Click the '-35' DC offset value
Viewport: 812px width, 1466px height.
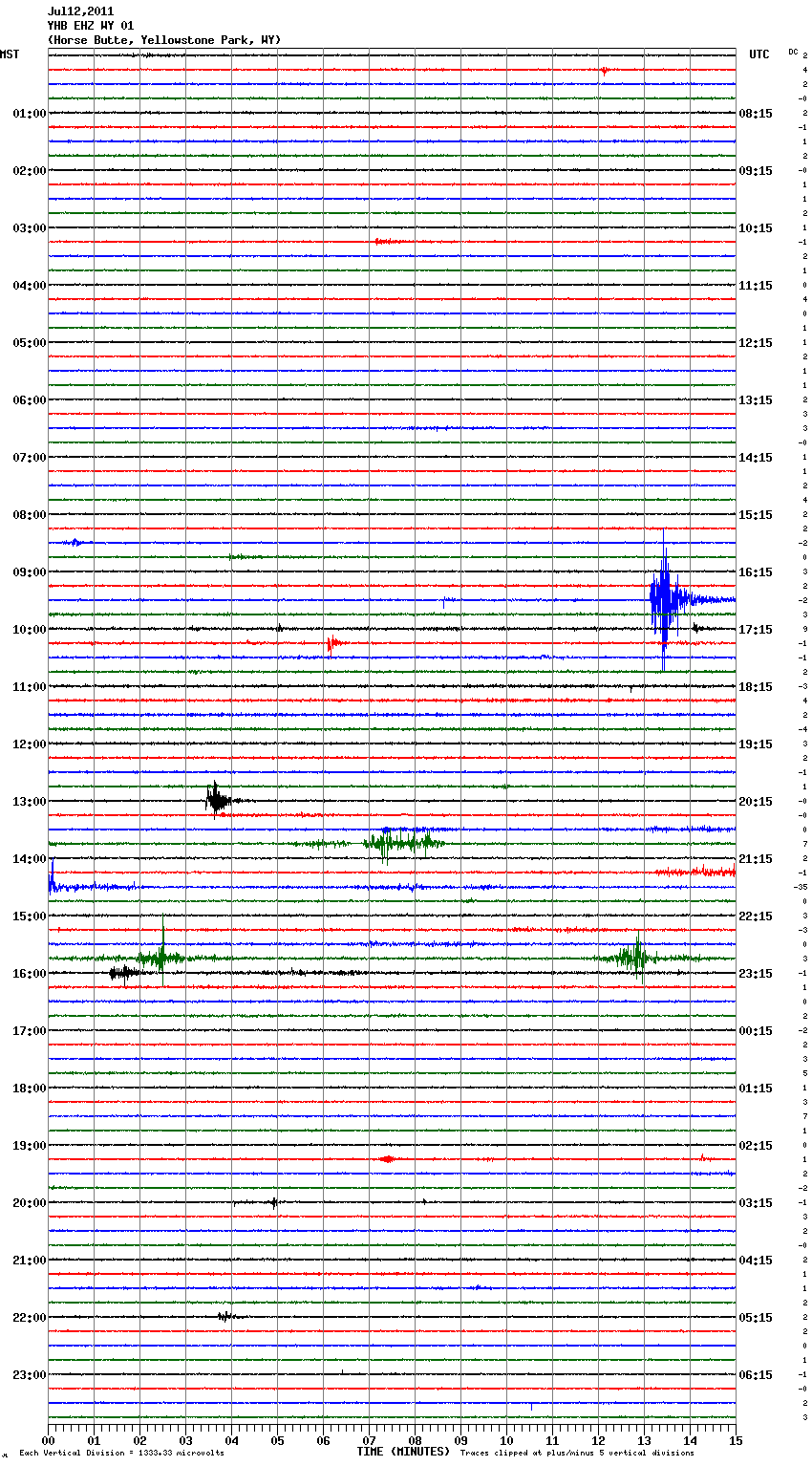tap(801, 887)
